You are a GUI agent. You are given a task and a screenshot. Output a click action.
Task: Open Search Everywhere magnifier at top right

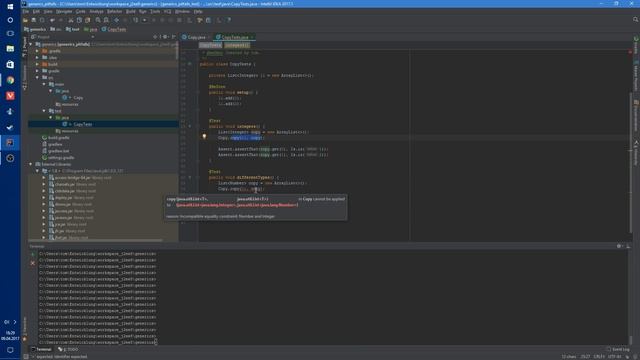coord(636,20)
